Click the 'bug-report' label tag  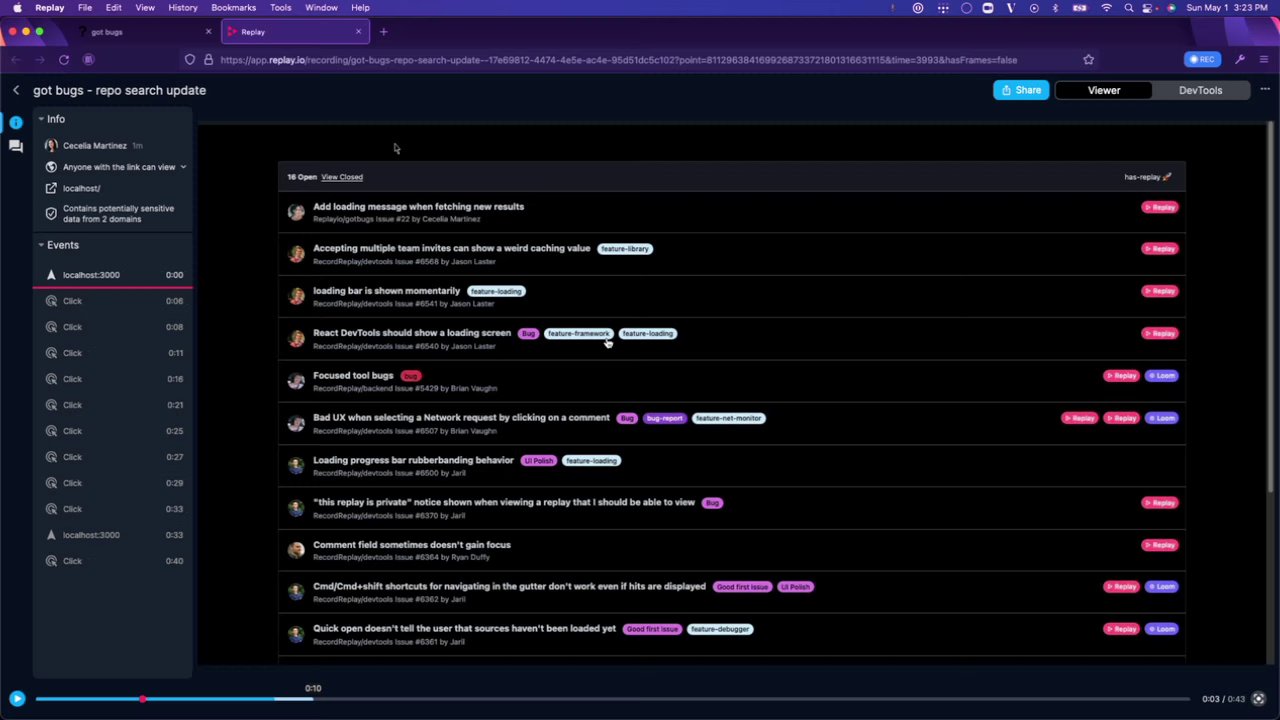coord(664,418)
